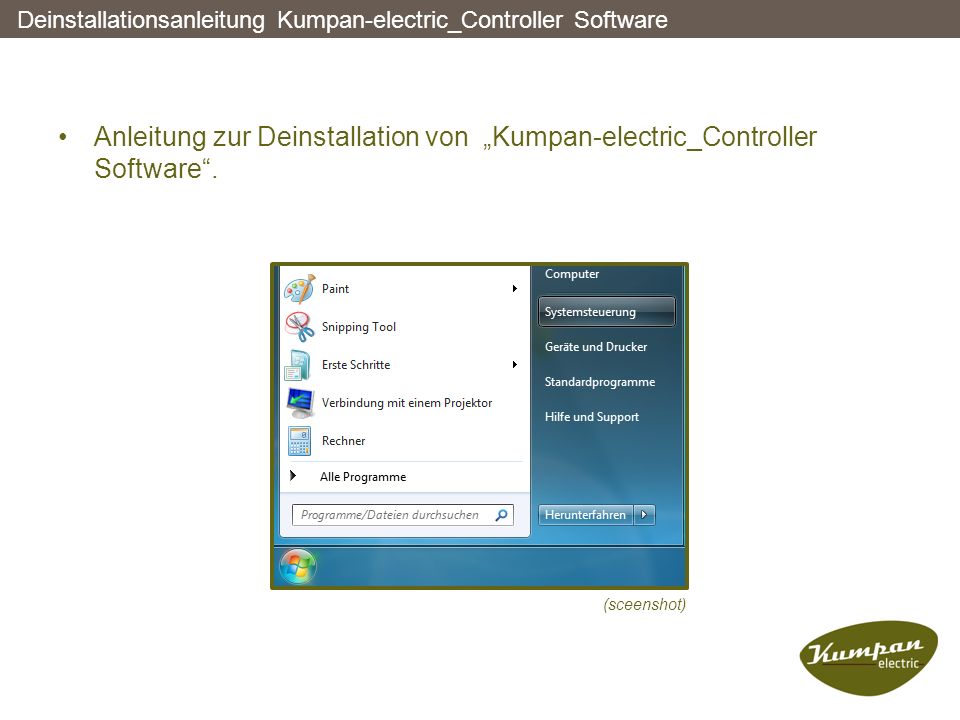Open Geräte und Drucker
The width and height of the screenshot is (960, 720).
click(x=596, y=347)
